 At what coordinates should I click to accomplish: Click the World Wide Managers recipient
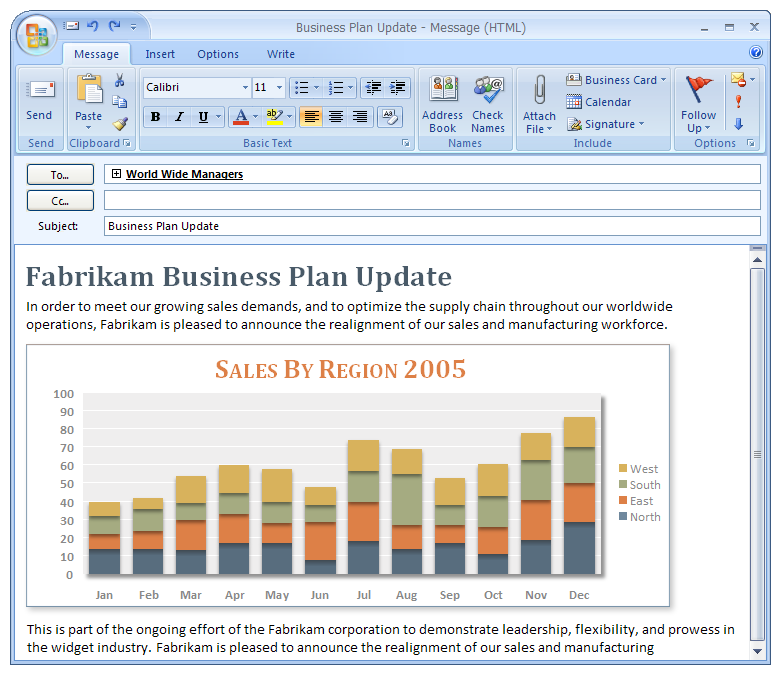click(184, 174)
